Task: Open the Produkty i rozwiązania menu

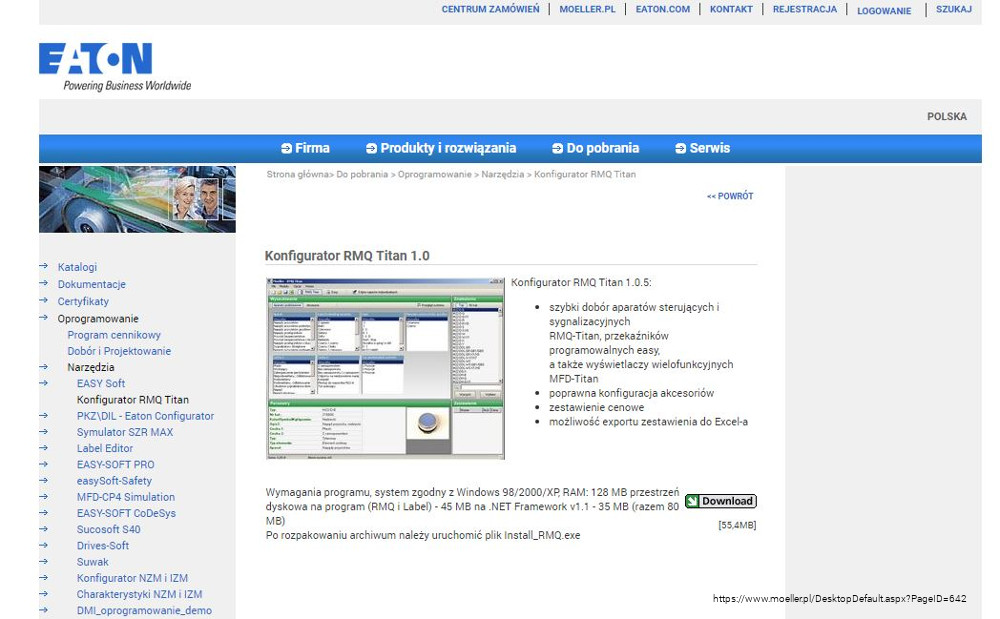Action: click(448, 149)
